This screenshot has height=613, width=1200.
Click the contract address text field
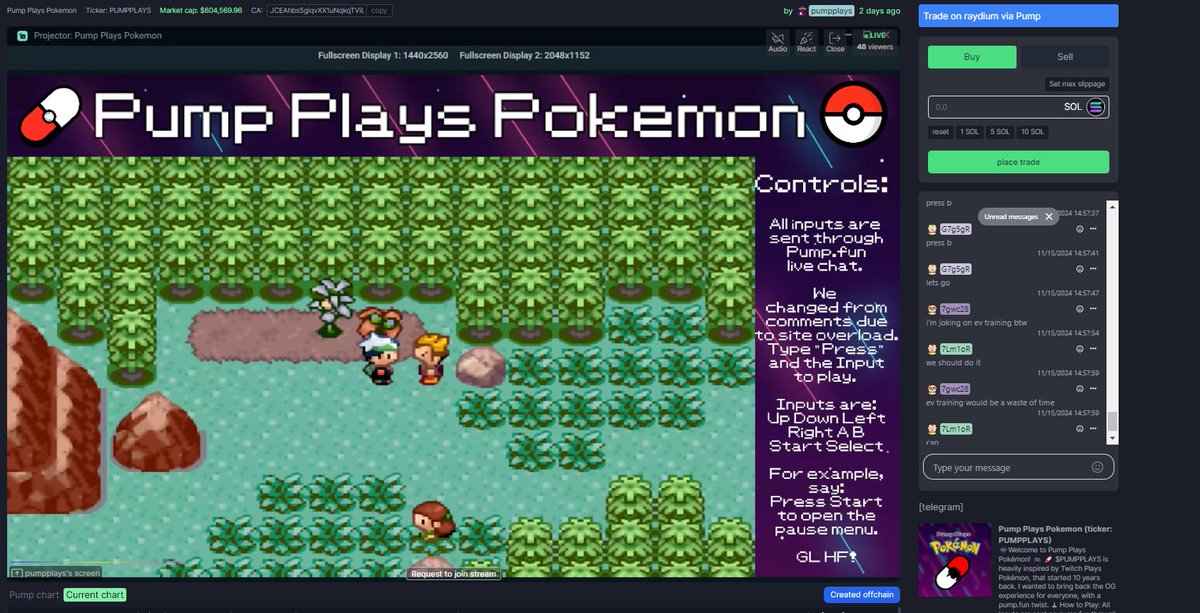[x=317, y=10]
